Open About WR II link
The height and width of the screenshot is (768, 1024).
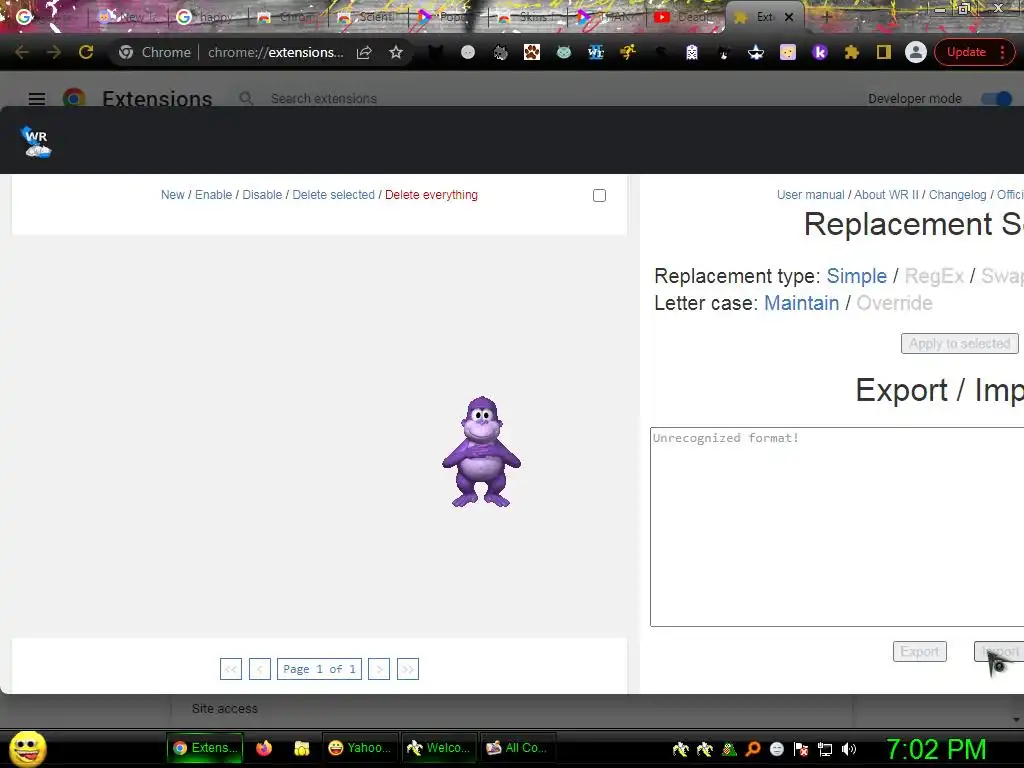(x=886, y=195)
